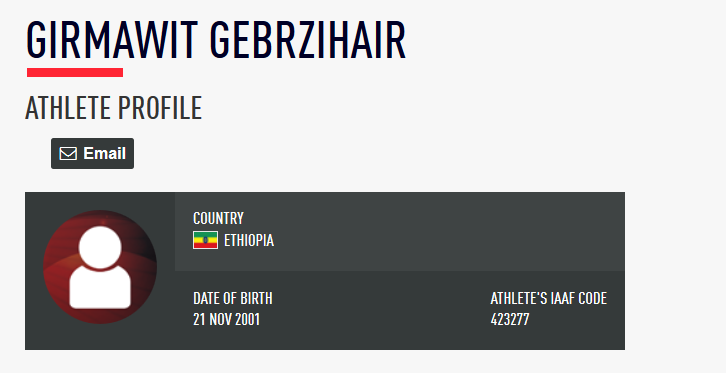The image size is (726, 373).
Task: Click the white head of avatar silhouette
Action: click(100, 247)
